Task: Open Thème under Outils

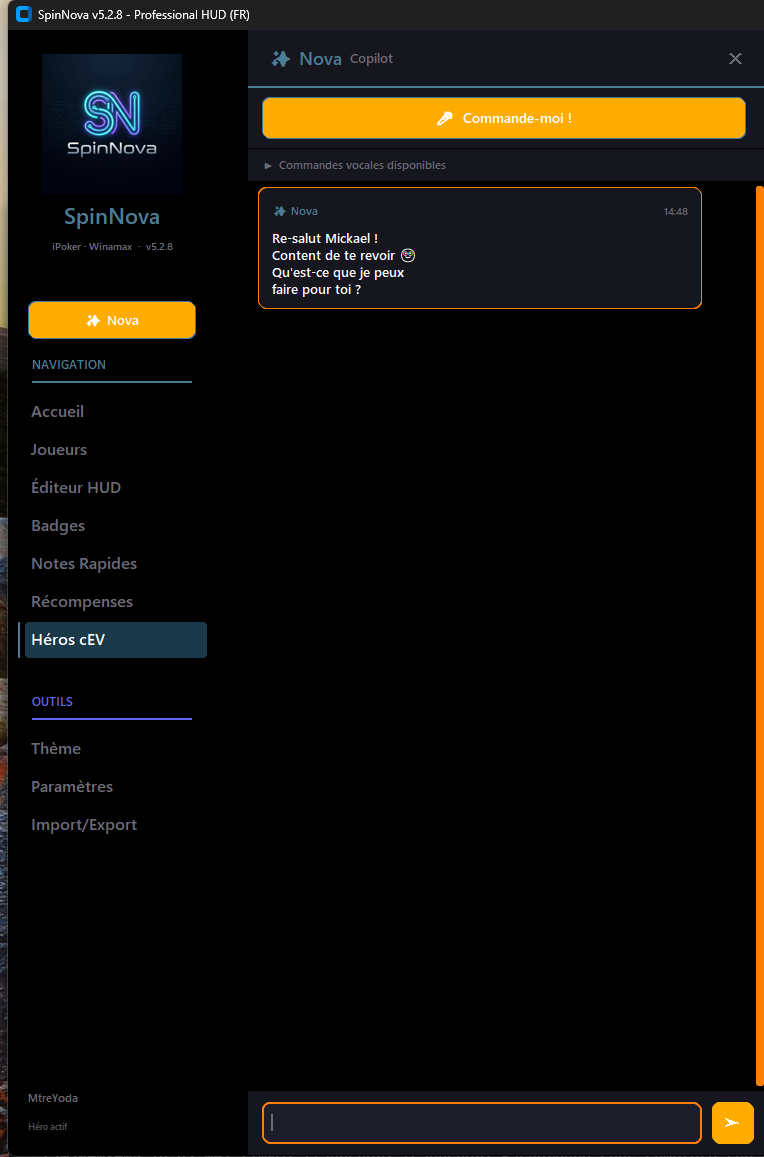Action: tap(56, 748)
